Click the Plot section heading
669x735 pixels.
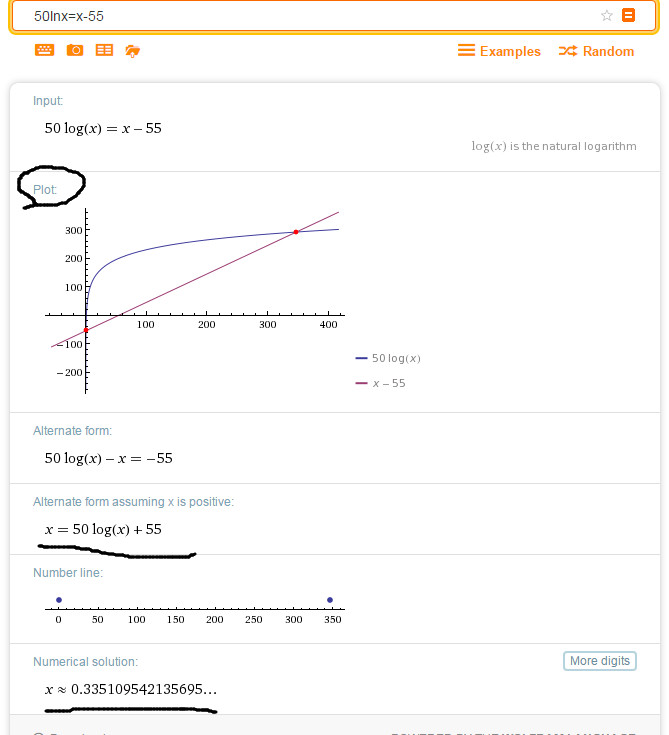coord(45,189)
